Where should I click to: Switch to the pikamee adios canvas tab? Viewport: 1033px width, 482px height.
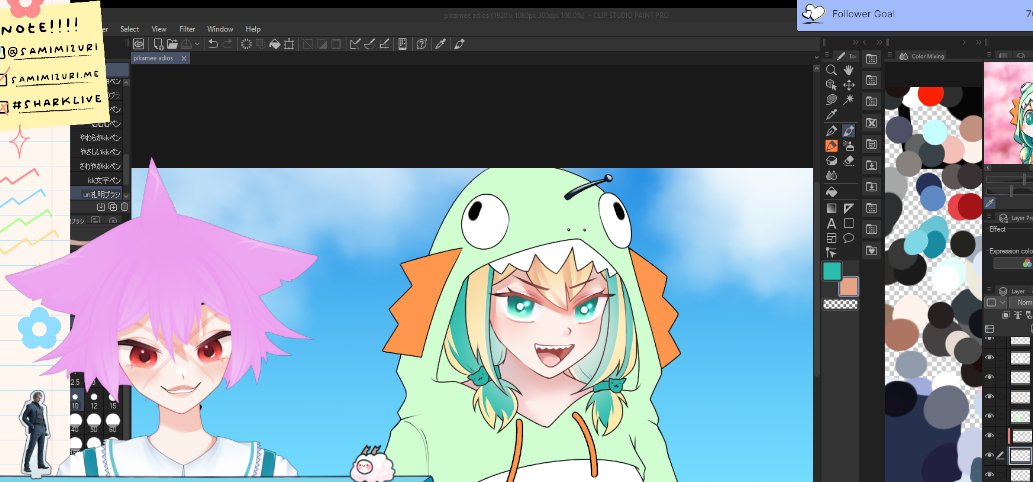click(154, 58)
